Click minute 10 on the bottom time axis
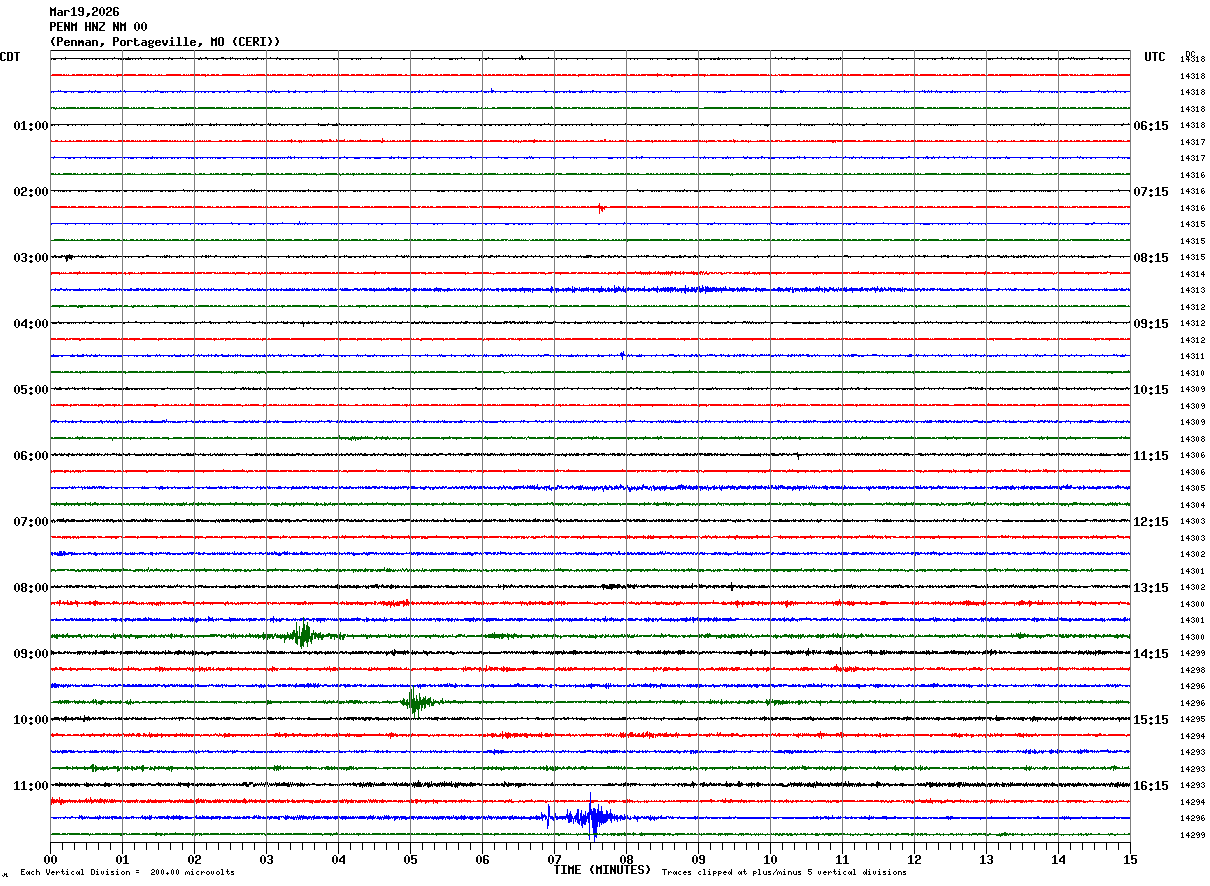Screen dimensions: 1210x886 pyautogui.click(x=770, y=859)
